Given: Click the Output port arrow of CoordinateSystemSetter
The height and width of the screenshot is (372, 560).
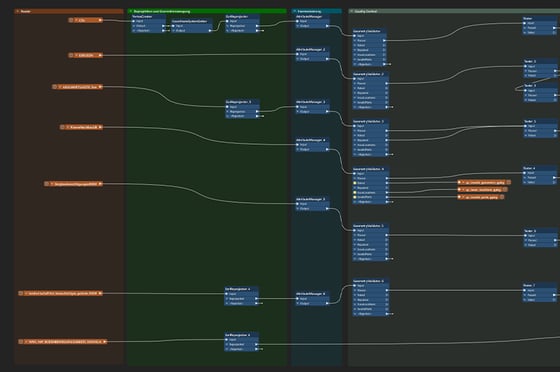Looking at the screenshot, I should [x=210, y=31].
